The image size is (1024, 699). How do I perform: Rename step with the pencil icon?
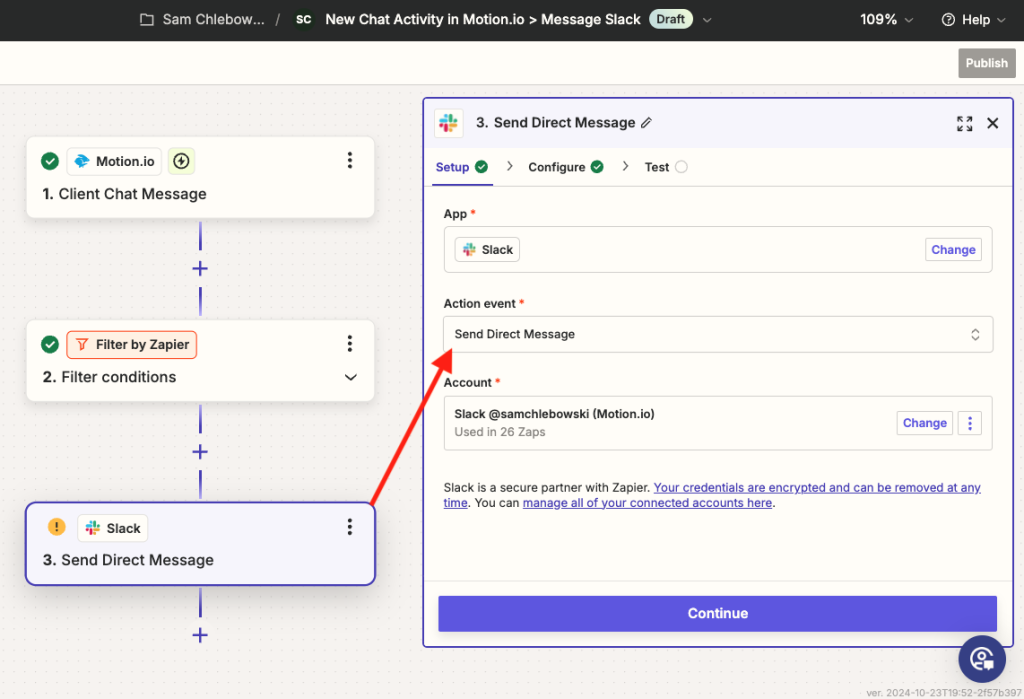point(647,123)
